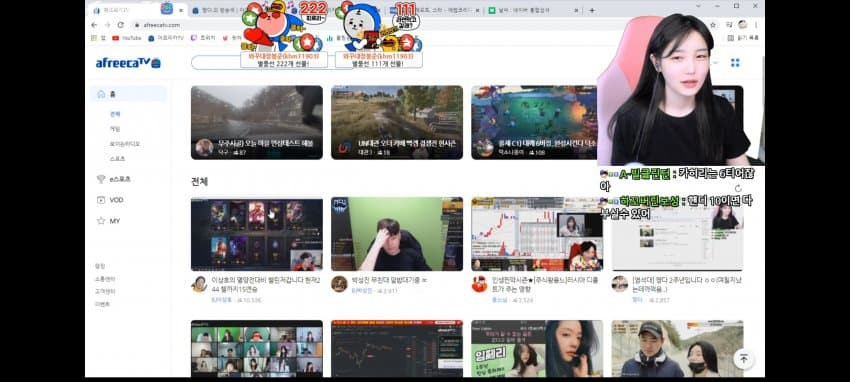Select the 게임 category in sidebar

click(115, 129)
